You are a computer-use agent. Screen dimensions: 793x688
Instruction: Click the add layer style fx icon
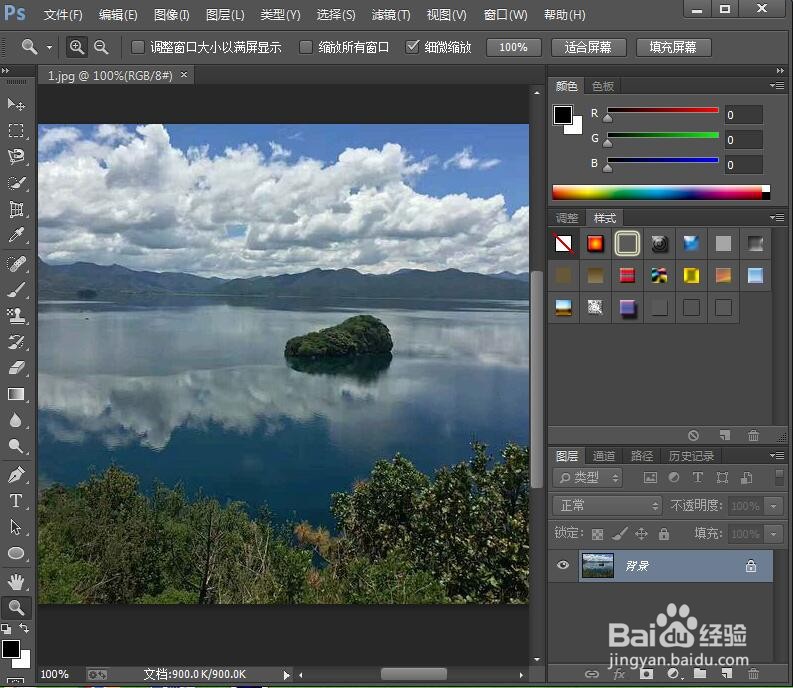tap(619, 674)
